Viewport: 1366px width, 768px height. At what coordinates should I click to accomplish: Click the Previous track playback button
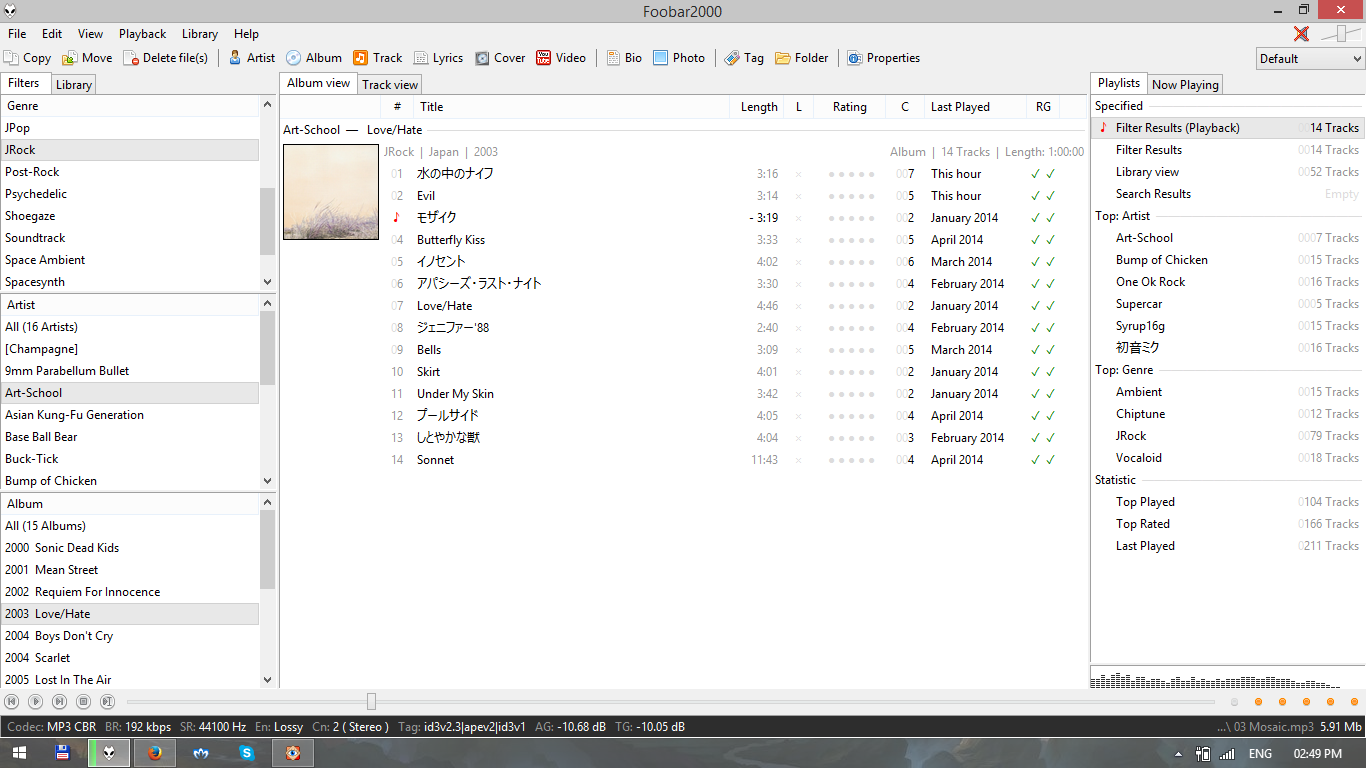coord(12,702)
